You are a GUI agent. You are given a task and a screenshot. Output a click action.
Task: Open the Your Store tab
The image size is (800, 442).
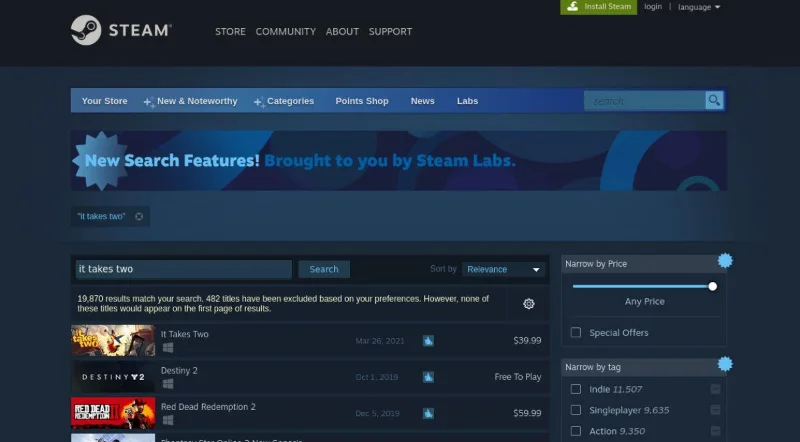105,101
